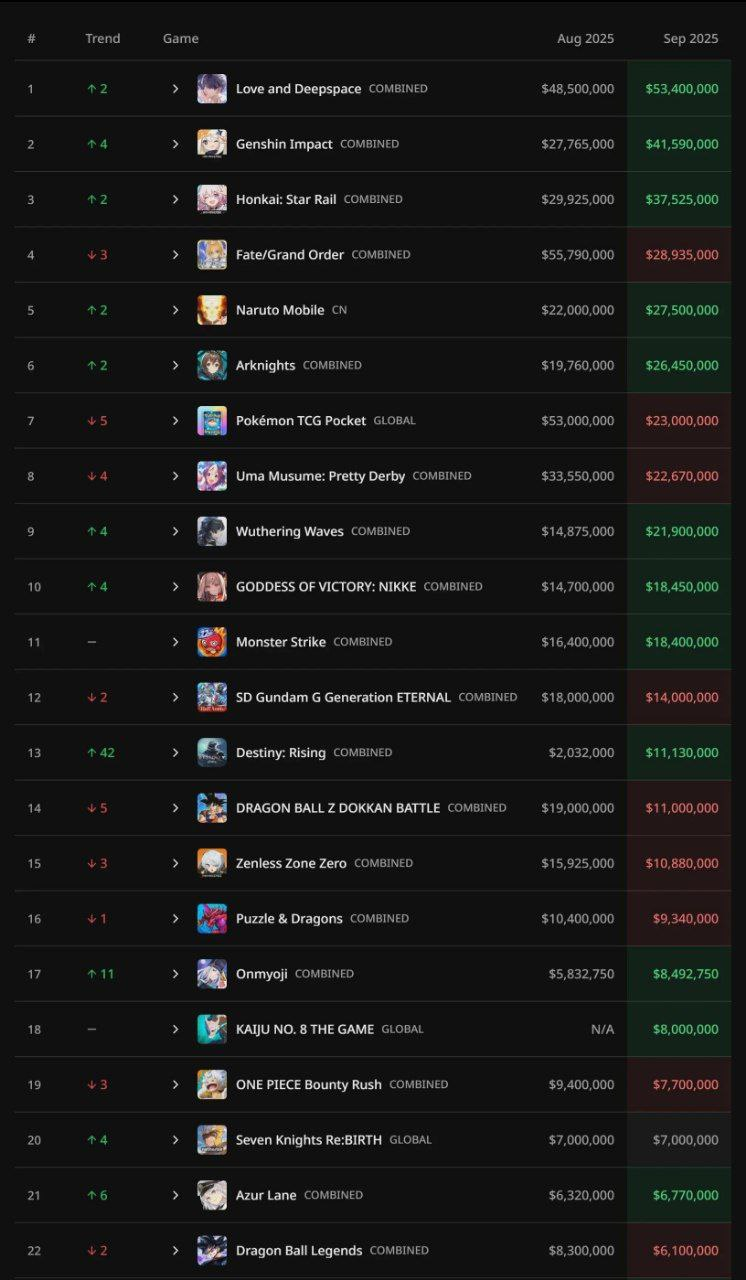Open the GODDESS OF VICTORY: NIKKE title
The image size is (746, 1280).
[326, 587]
